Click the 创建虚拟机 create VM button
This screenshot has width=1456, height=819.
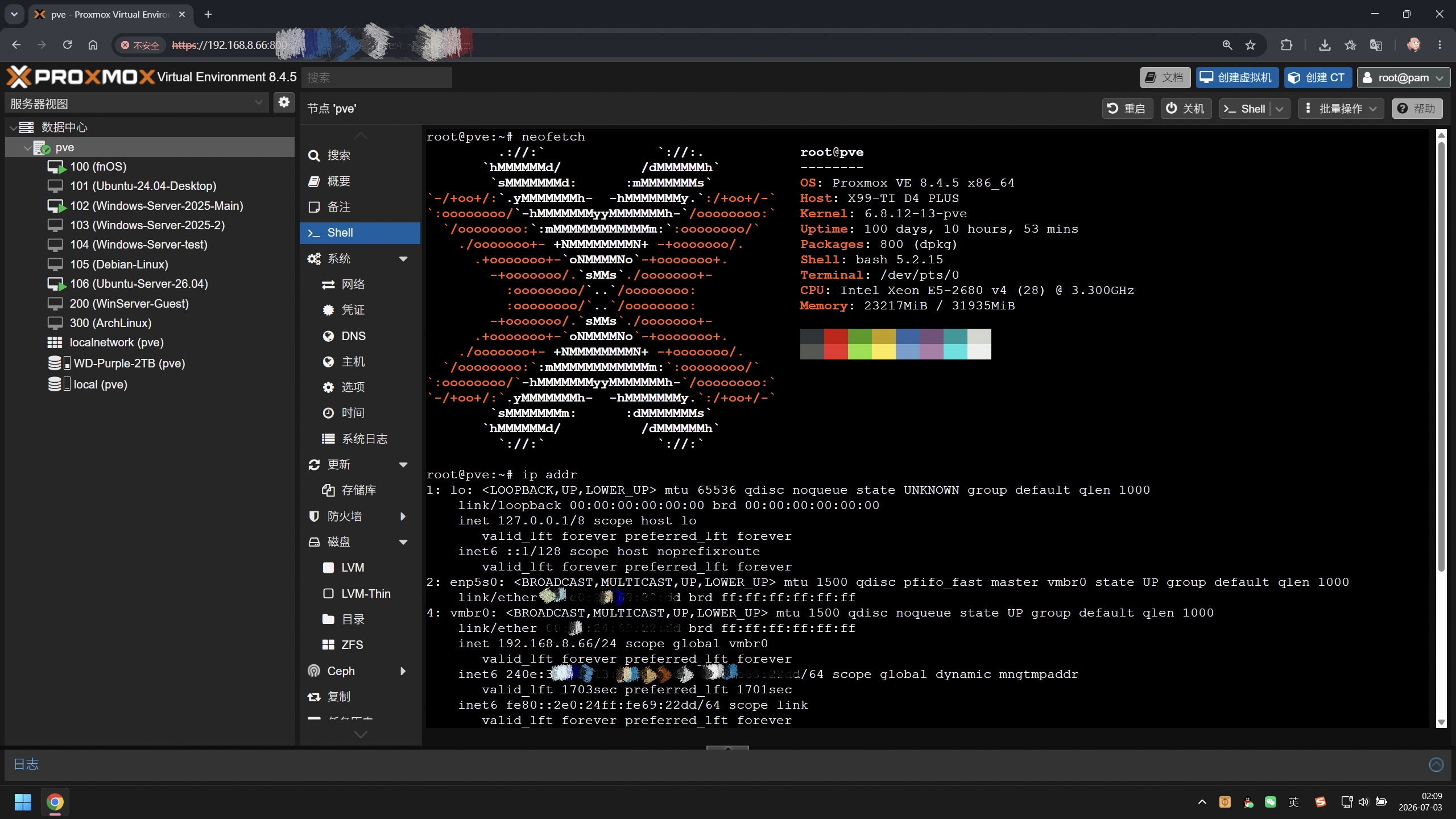point(1237,77)
